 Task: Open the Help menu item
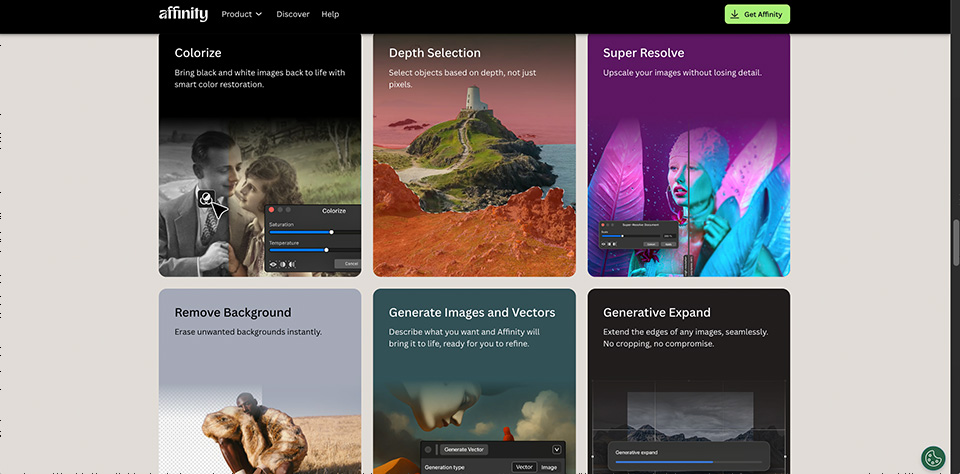point(330,14)
